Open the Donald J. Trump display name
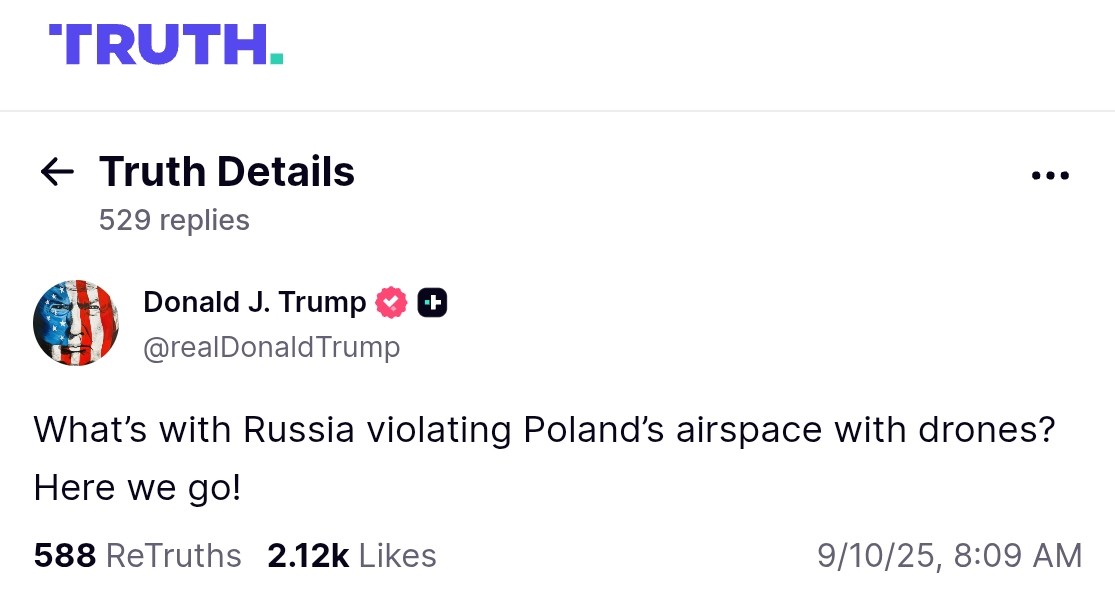This screenshot has width=1115, height=598. click(255, 301)
